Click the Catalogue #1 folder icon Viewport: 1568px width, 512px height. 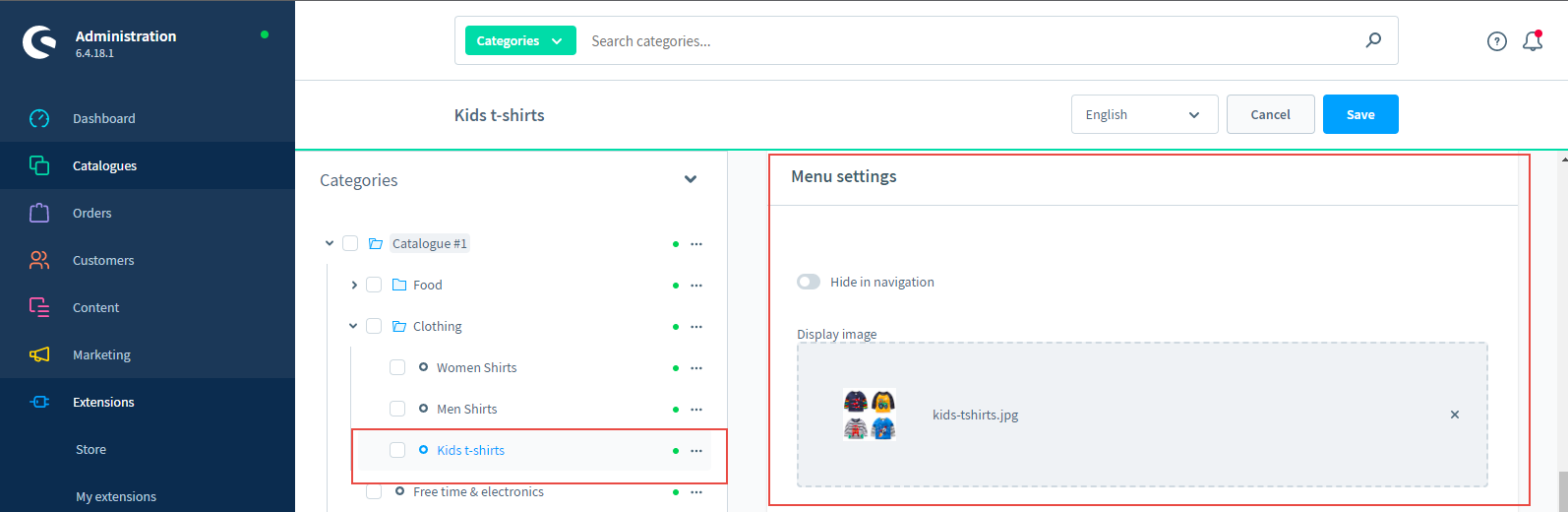[x=376, y=244]
